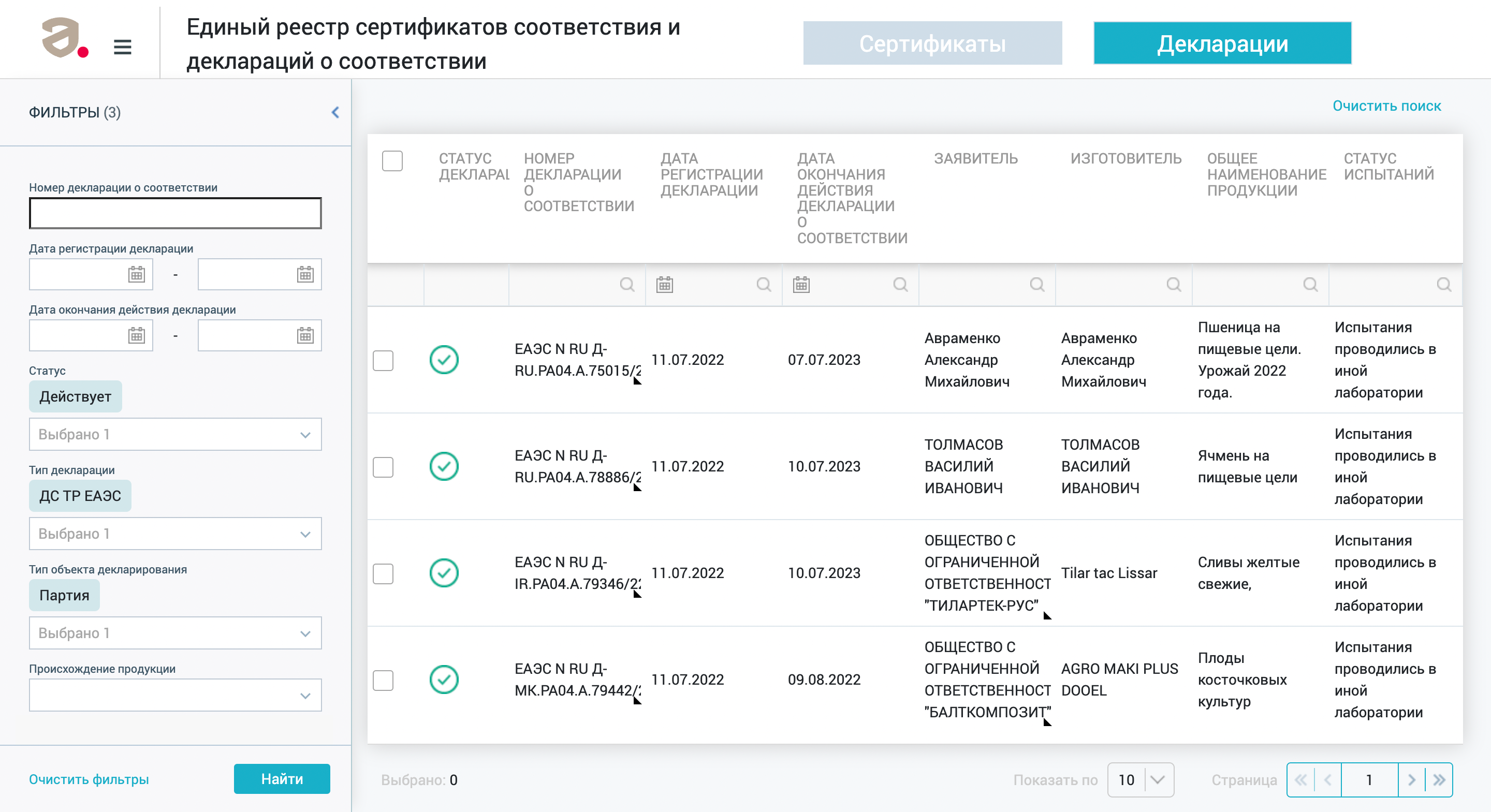The width and height of the screenshot is (1491, 812).
Task: Click AGRO MAKI PLUS DOOEL cell
Action: tap(1119, 680)
